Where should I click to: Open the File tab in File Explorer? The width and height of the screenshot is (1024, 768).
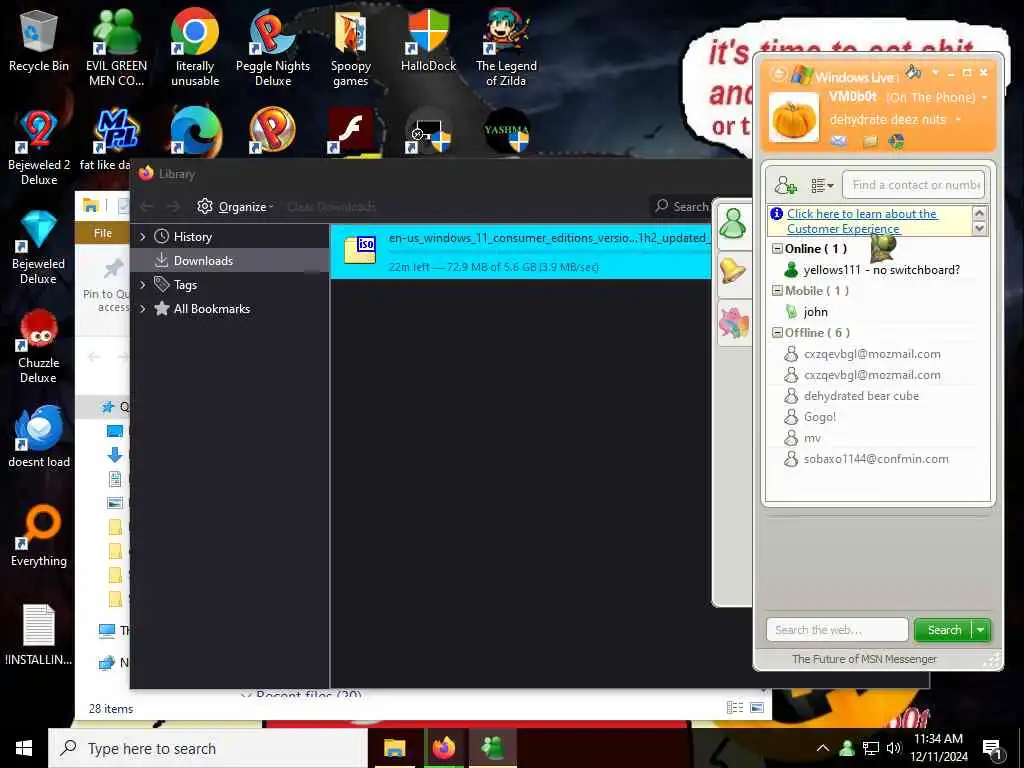pos(103,233)
